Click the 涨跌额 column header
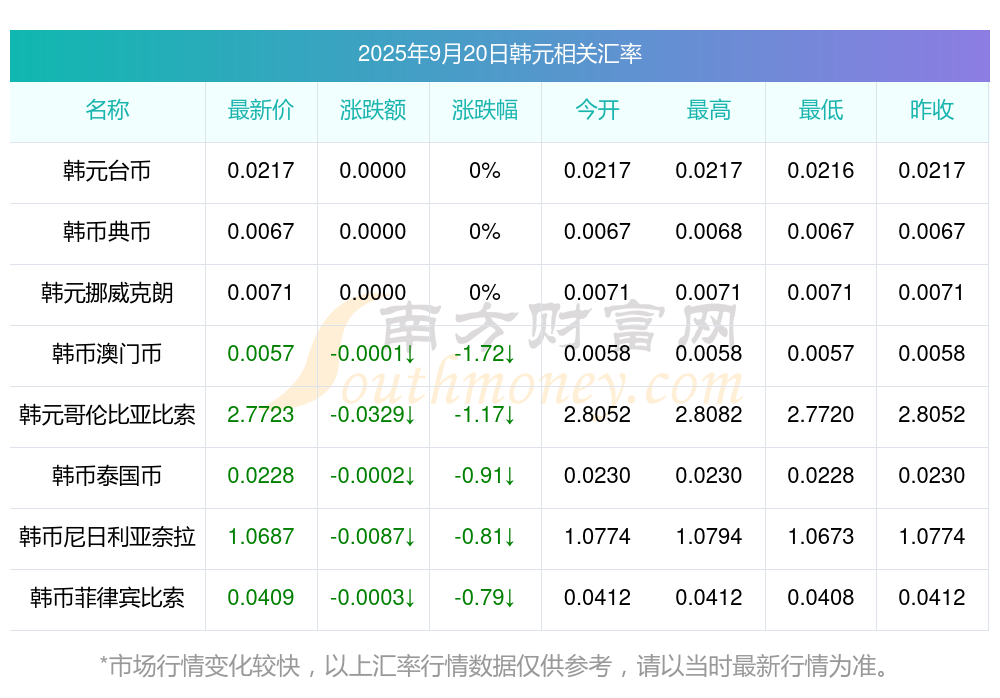1000x698 pixels. (373, 110)
